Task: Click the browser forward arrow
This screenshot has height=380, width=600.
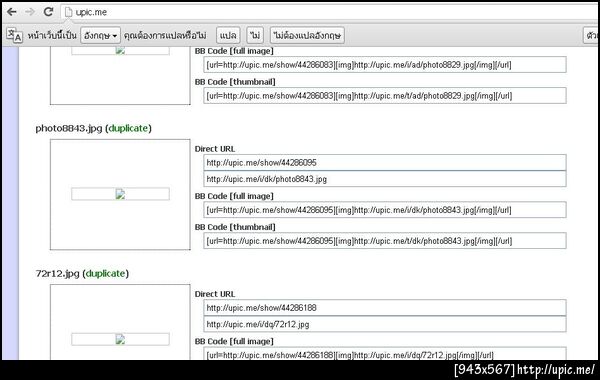Action: point(29,12)
